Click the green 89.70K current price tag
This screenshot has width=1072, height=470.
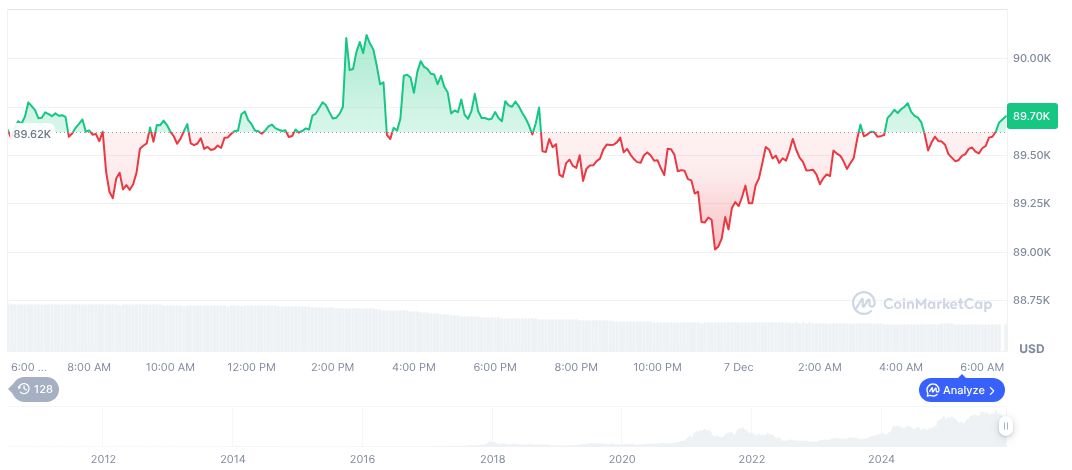point(1032,116)
